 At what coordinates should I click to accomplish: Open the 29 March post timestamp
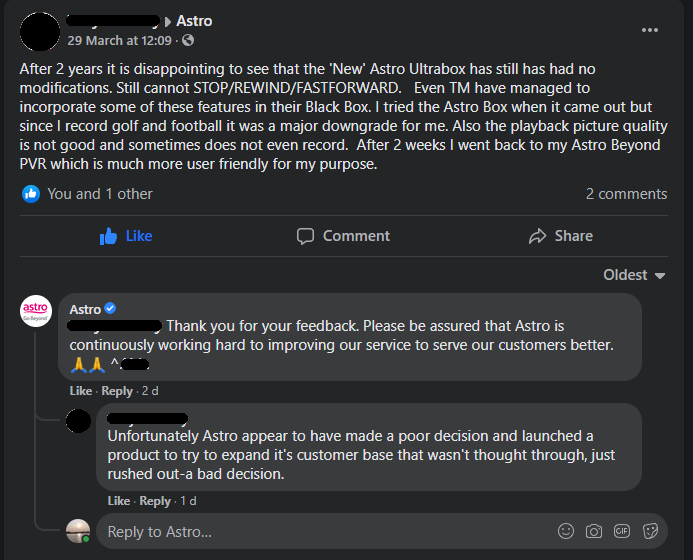tap(119, 41)
